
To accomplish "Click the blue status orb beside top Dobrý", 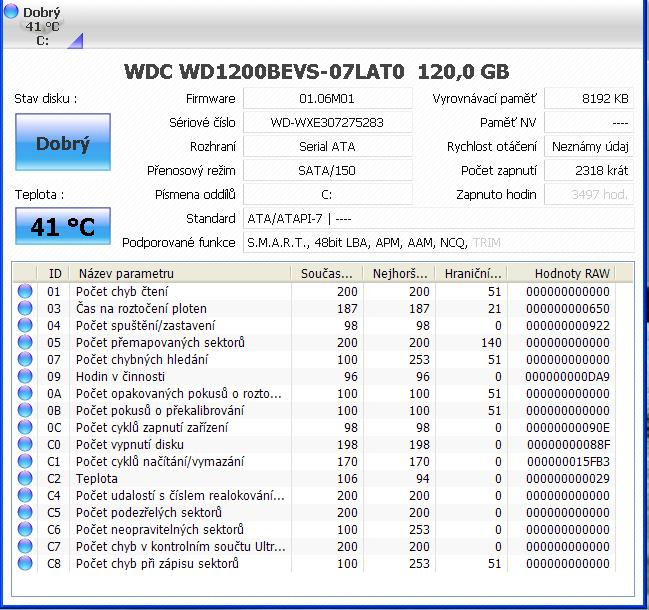I will 11,11.
